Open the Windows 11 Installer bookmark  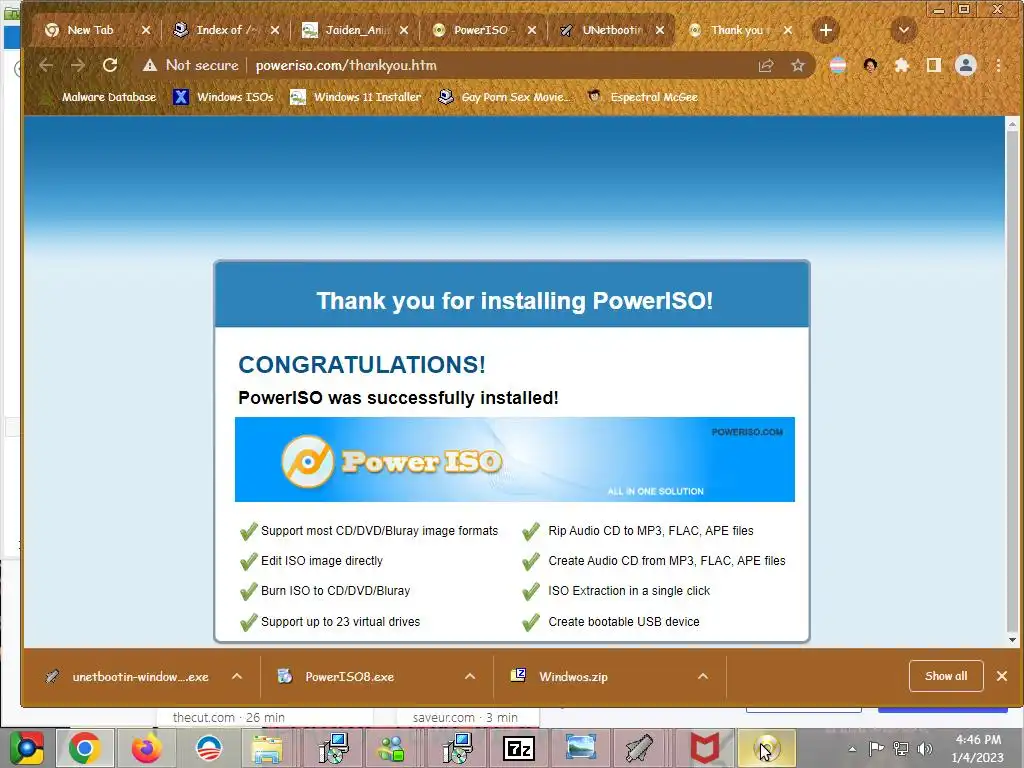(356, 97)
